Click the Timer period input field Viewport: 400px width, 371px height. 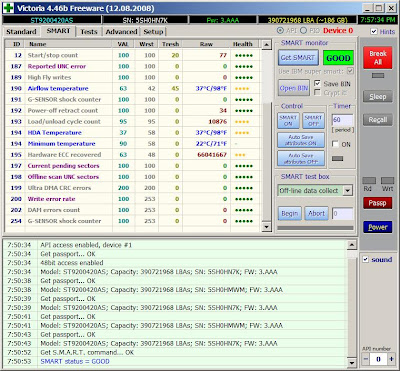click(x=342, y=120)
